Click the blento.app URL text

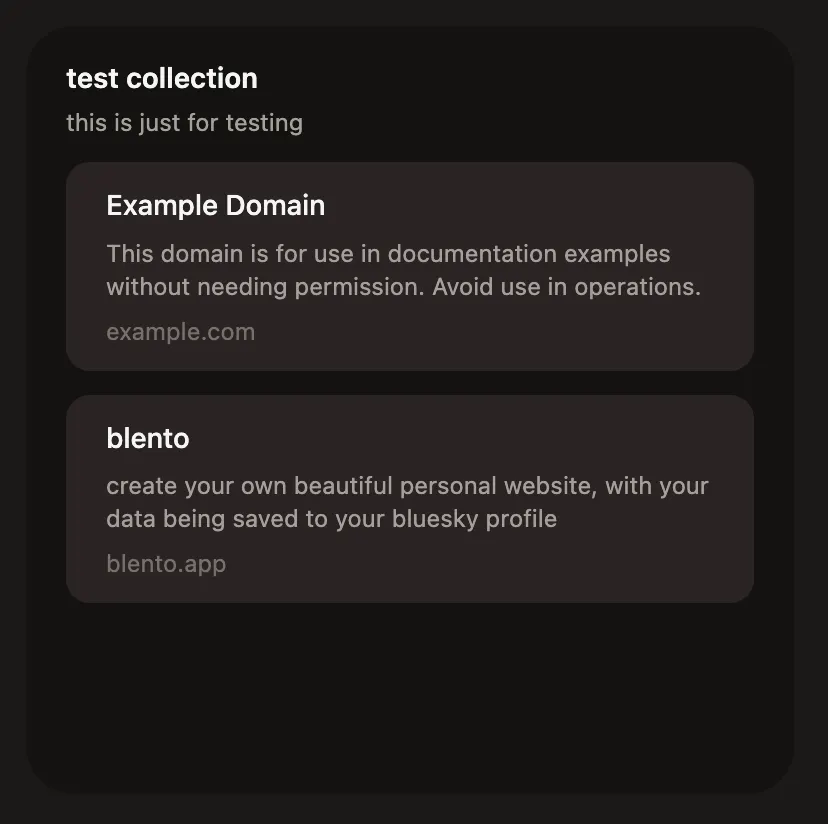coord(166,564)
